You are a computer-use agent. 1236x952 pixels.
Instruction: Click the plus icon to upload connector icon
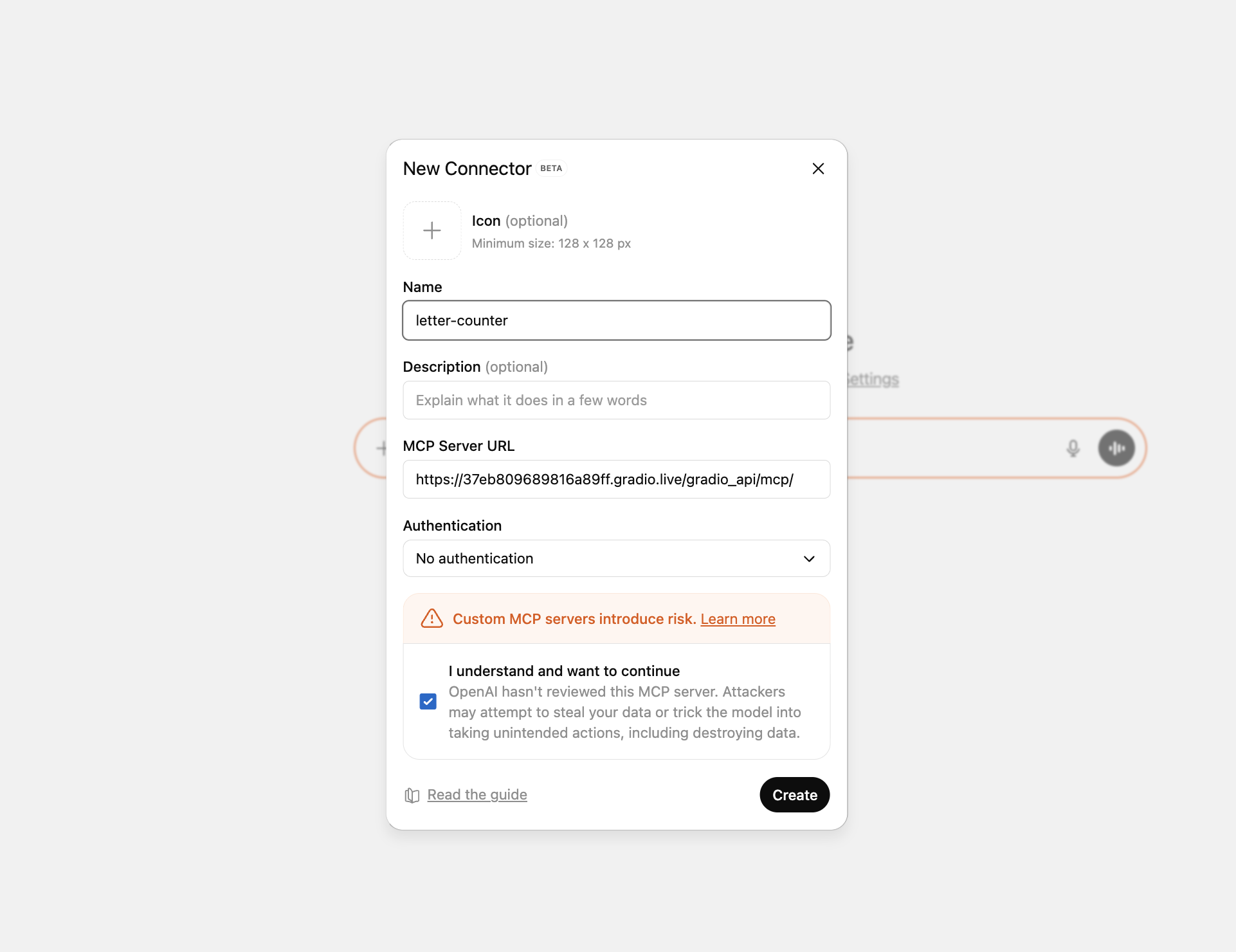click(432, 230)
